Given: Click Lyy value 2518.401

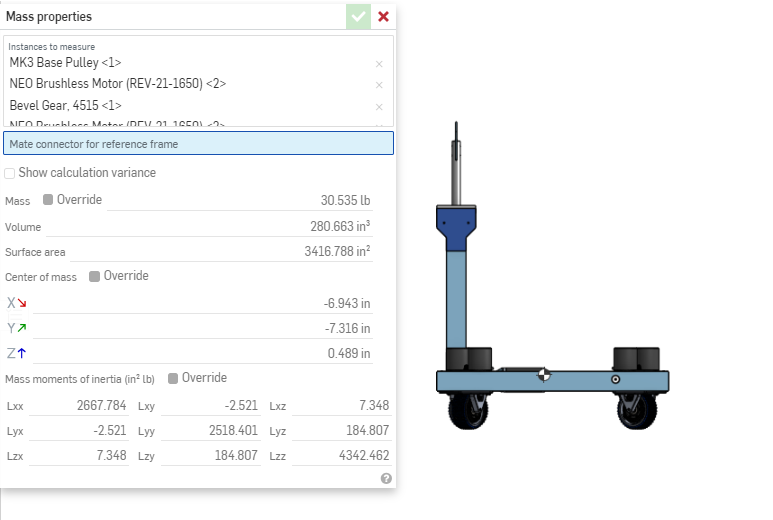Looking at the screenshot, I should (233, 431).
